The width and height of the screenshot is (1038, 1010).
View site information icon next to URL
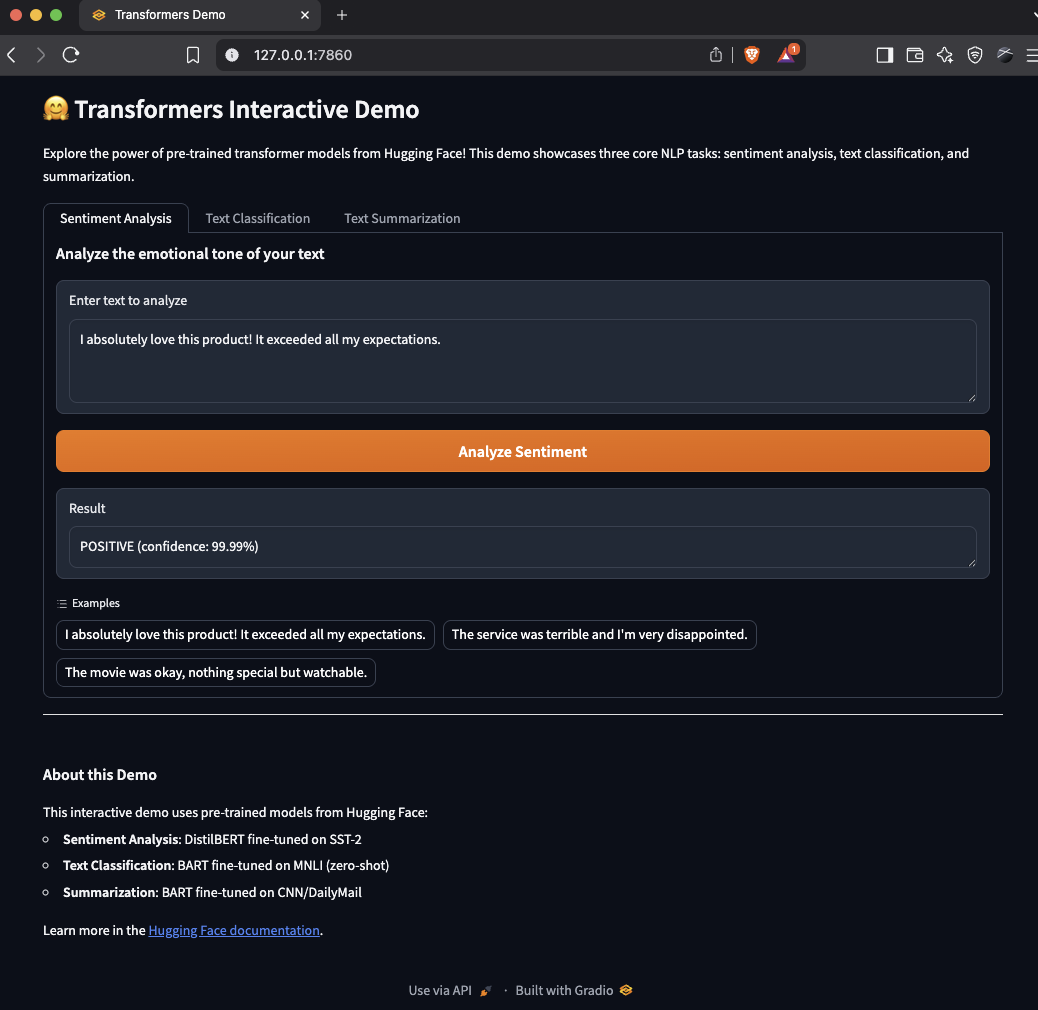232,55
